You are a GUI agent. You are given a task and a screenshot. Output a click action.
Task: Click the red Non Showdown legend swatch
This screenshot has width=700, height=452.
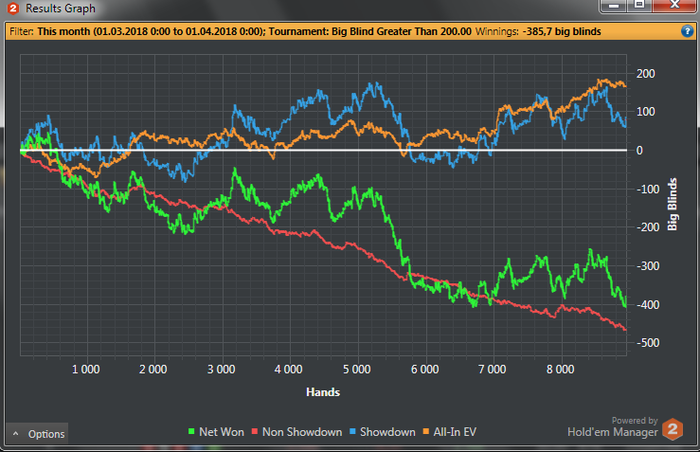pos(255,431)
